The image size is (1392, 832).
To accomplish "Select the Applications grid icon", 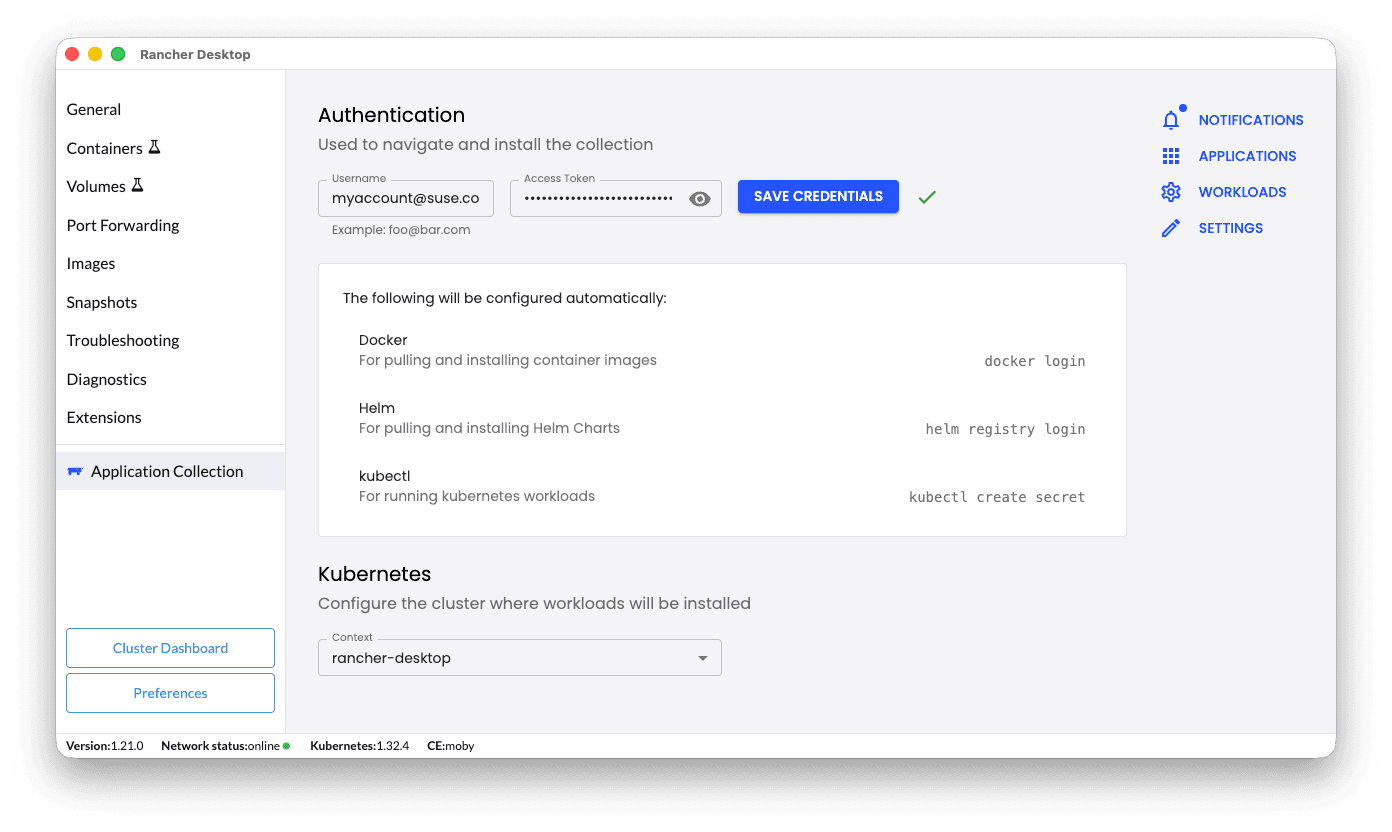I will point(1171,155).
